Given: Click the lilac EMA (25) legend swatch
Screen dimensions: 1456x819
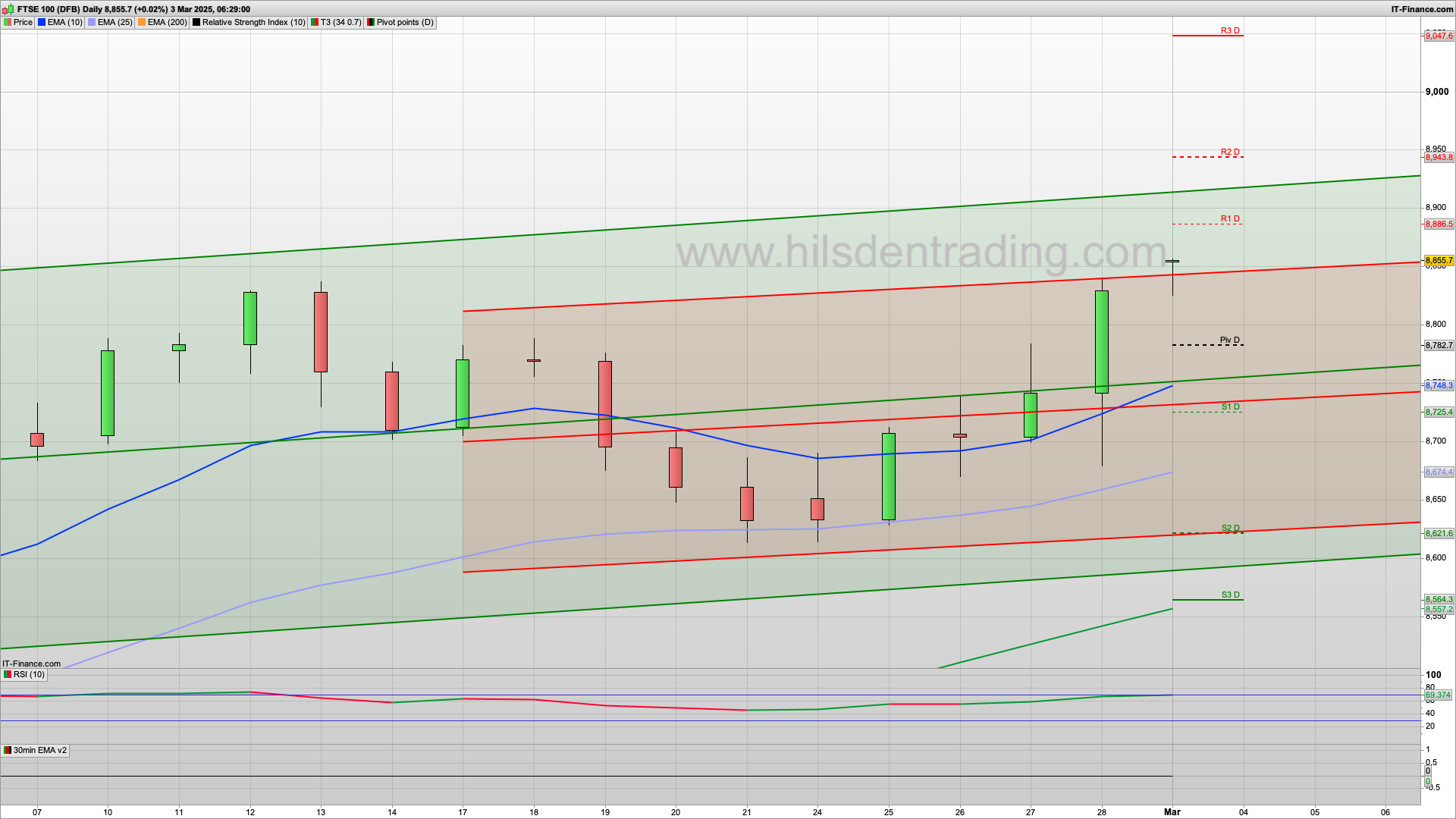Looking at the screenshot, I should [92, 23].
